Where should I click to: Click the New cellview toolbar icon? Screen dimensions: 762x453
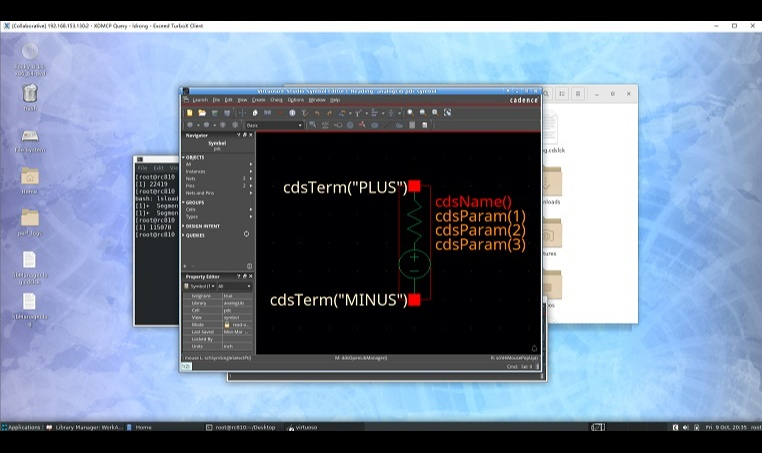tap(190, 113)
